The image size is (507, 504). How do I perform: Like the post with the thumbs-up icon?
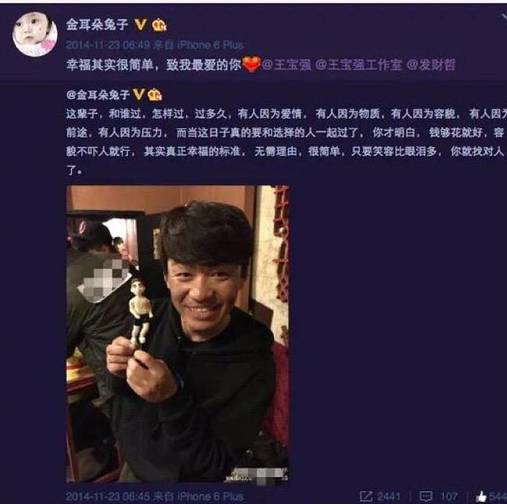[481, 496]
